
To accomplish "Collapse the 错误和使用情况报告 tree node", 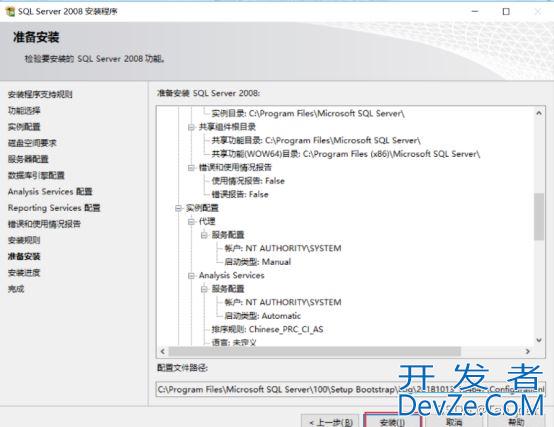I will tap(191, 167).
